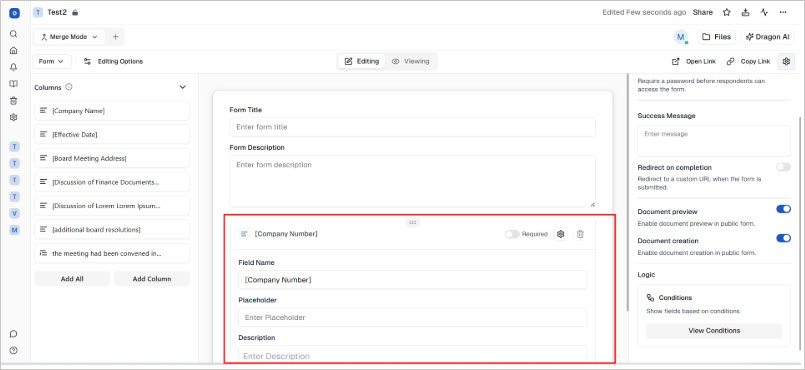
Task: Click the Add Column button
Action: (152, 279)
